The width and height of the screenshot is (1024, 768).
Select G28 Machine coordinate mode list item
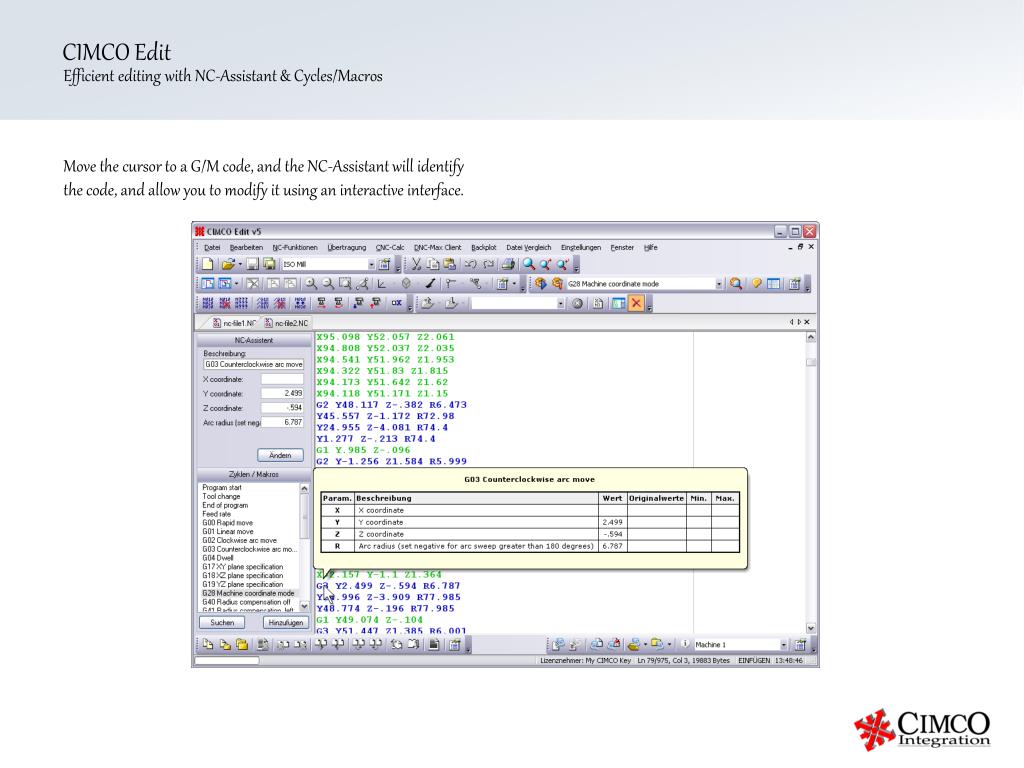point(248,594)
